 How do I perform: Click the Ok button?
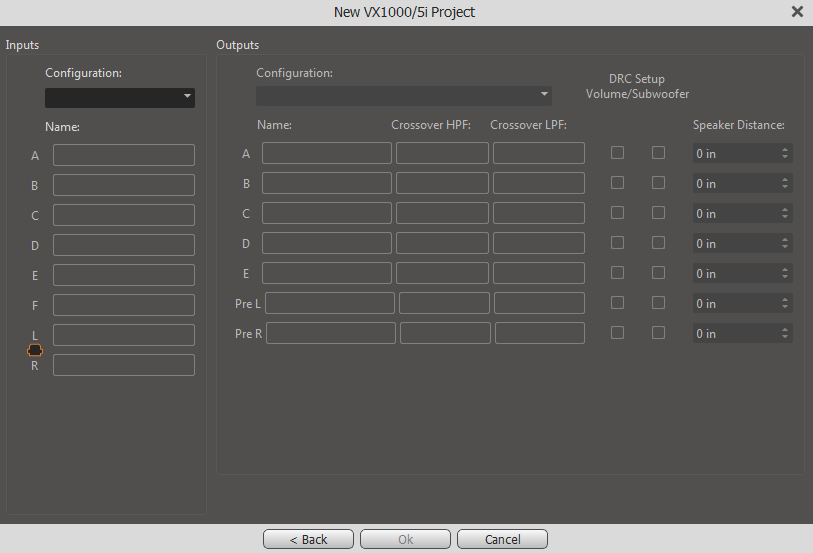[x=405, y=539]
